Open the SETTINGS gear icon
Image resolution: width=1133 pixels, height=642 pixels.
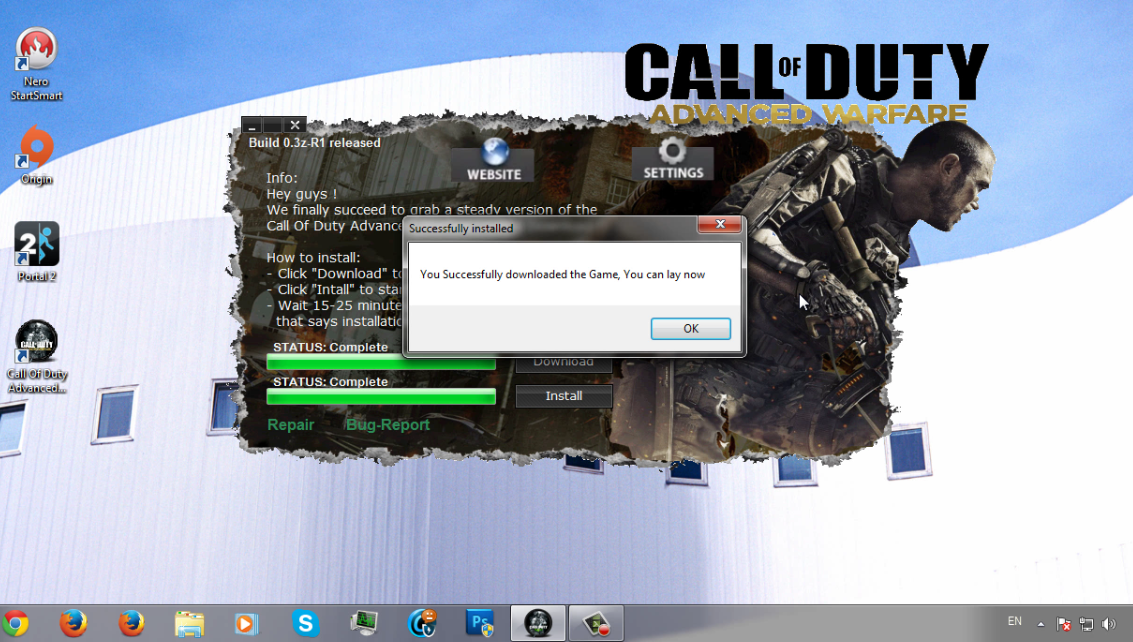(672, 160)
